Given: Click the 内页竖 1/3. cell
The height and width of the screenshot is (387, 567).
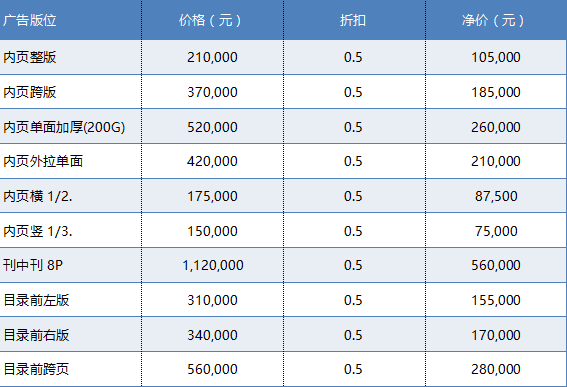Looking at the screenshot, I should click(71, 231).
